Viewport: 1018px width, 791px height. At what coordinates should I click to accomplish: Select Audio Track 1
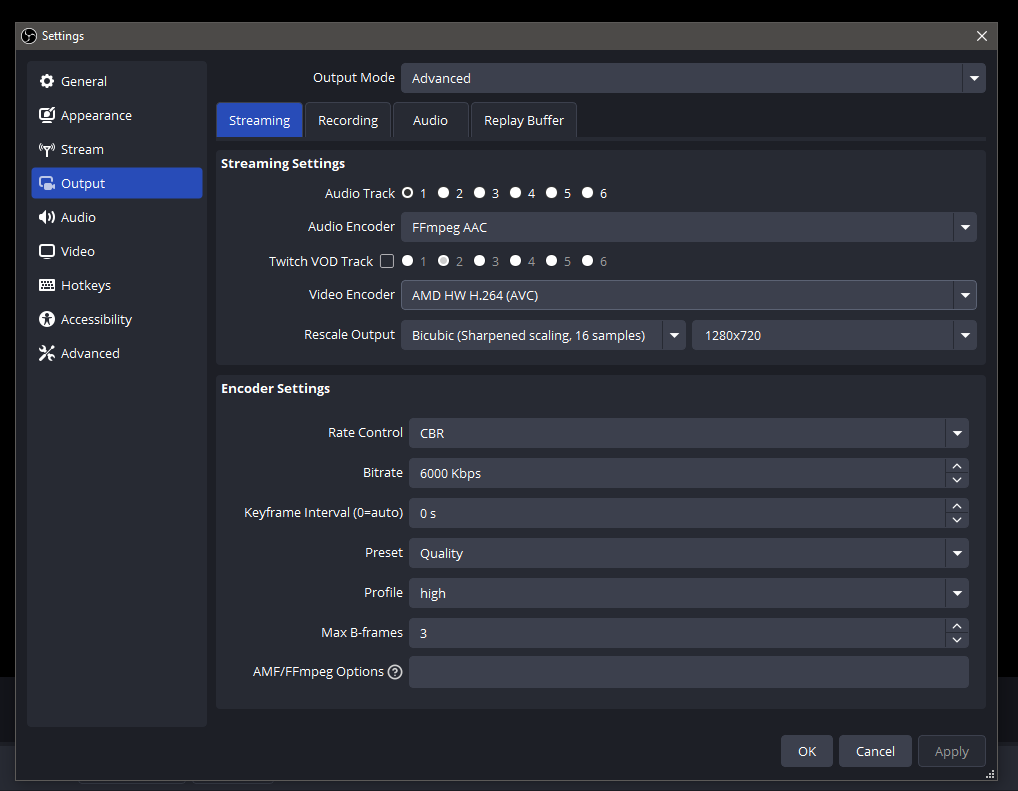click(408, 193)
